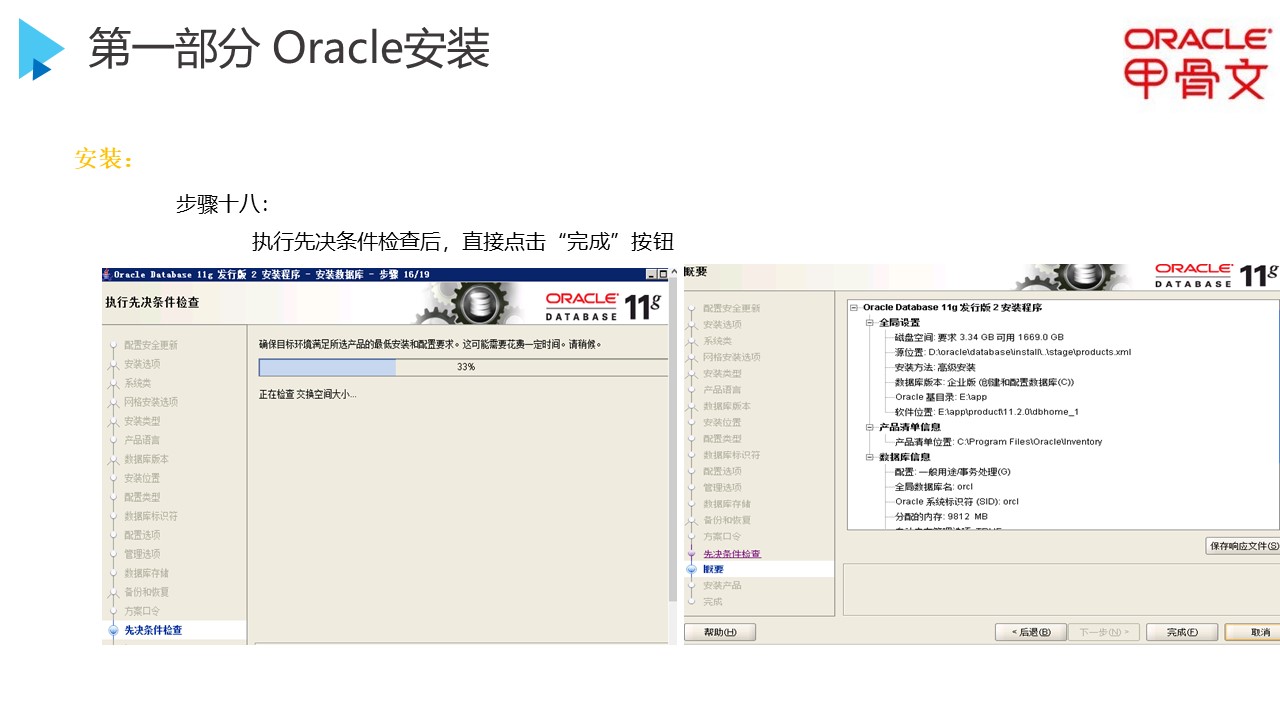Select 管理选项 step in the 执行先决条件检查 window
Screen dimensions: 1280x720
click(x=142, y=554)
